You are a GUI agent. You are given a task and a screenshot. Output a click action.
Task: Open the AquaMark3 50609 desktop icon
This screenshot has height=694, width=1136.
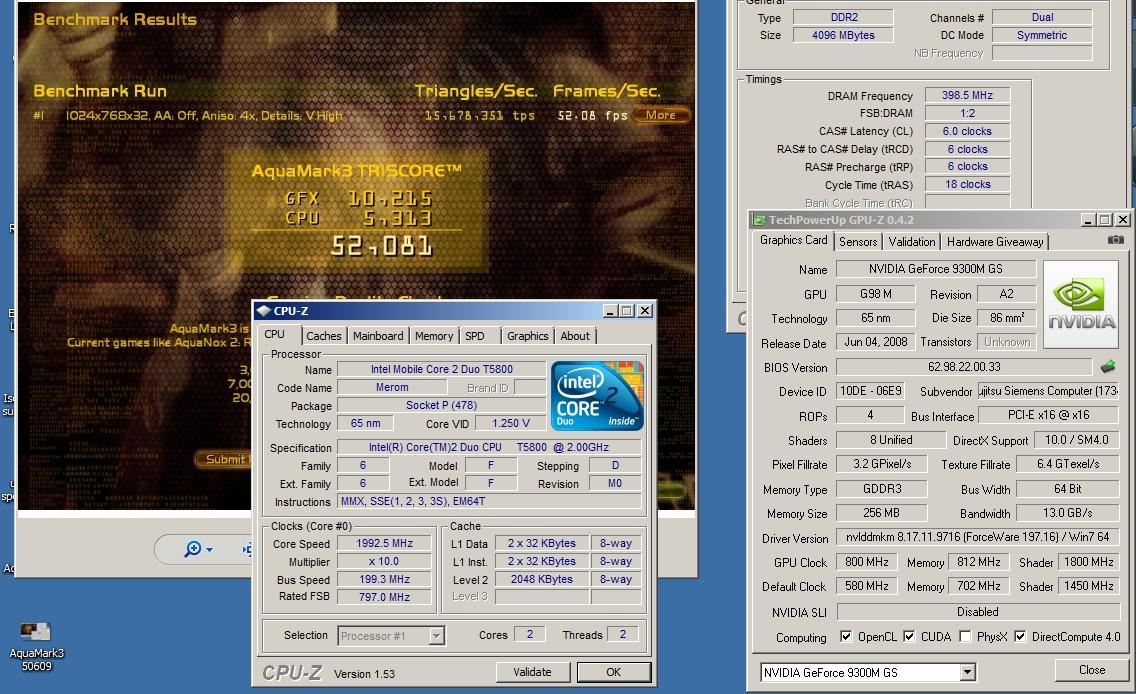[x=36, y=646]
